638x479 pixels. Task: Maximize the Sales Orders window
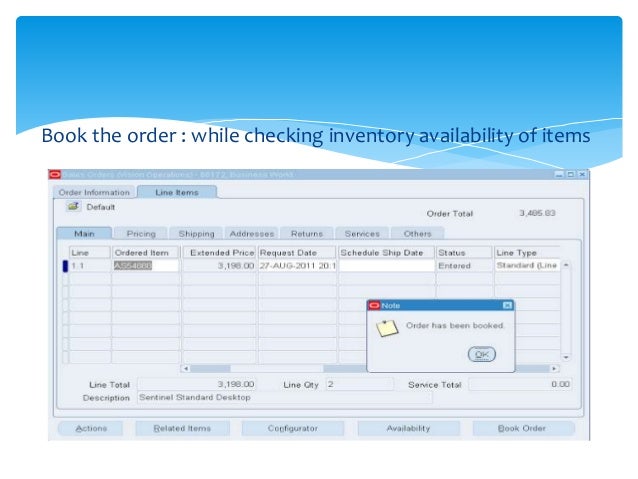coord(570,174)
